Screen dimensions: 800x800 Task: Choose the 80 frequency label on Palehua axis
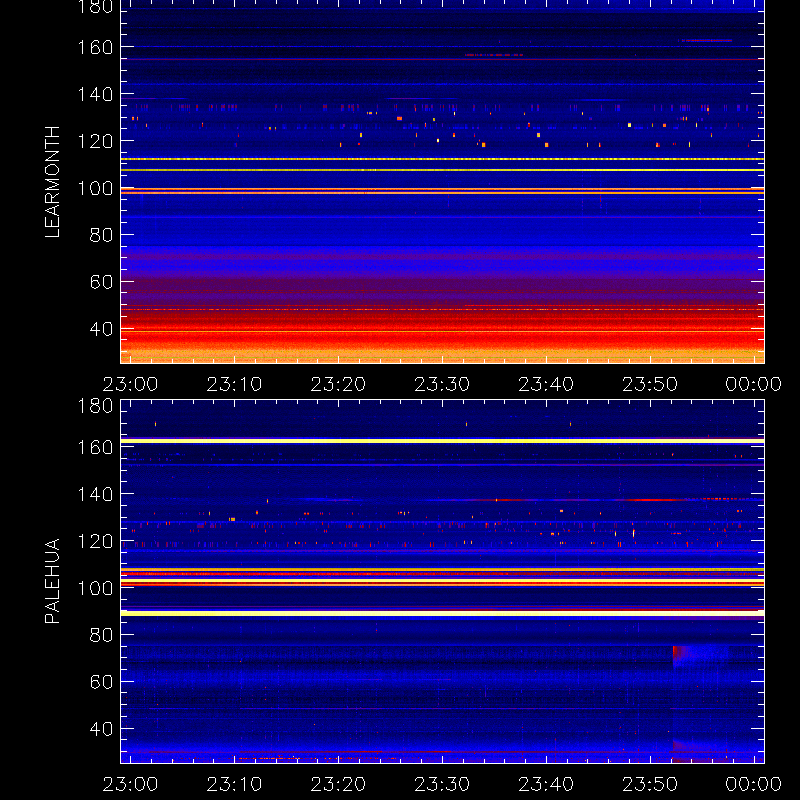coord(102,635)
